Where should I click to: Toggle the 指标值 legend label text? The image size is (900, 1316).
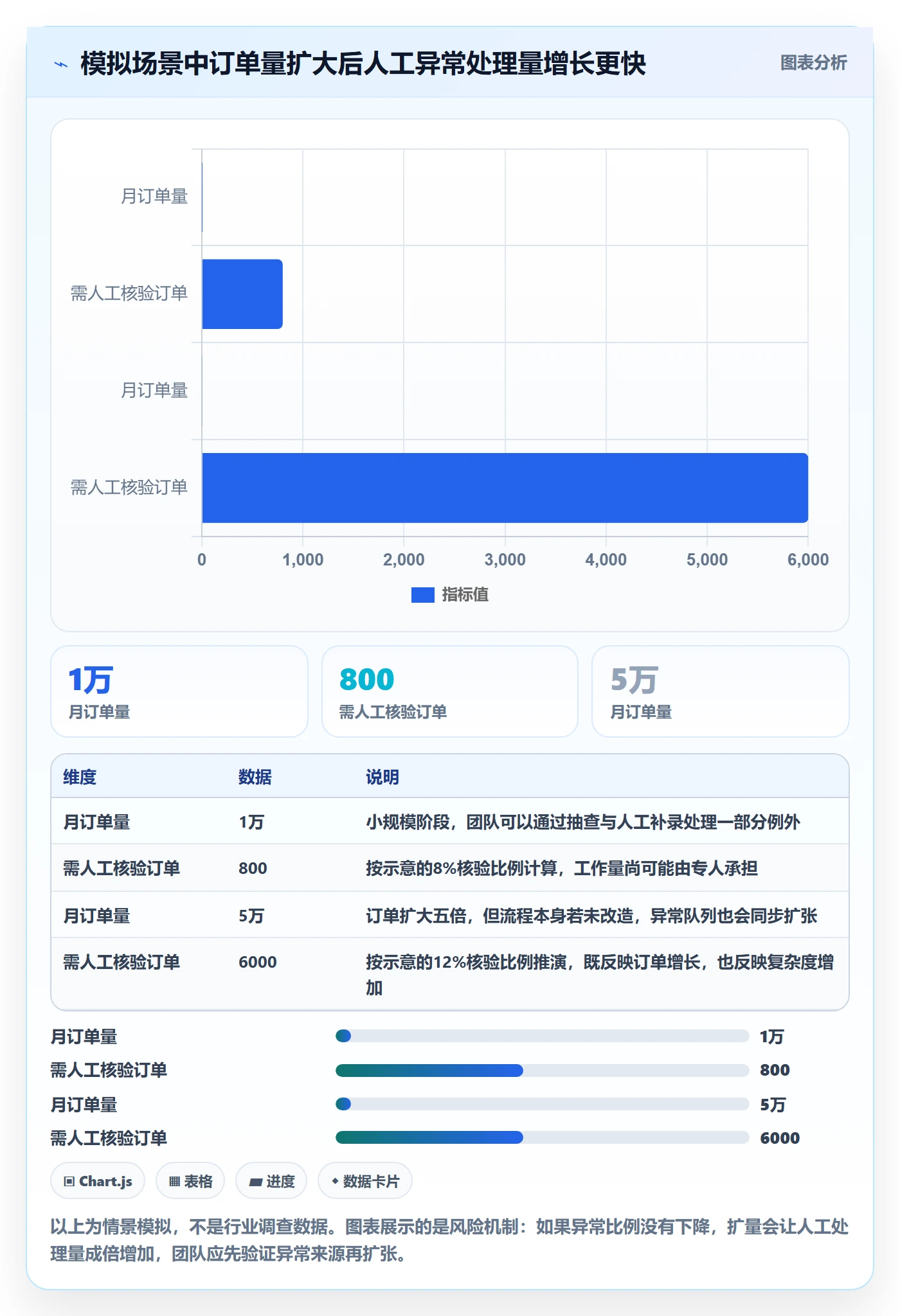pyautogui.click(x=465, y=595)
